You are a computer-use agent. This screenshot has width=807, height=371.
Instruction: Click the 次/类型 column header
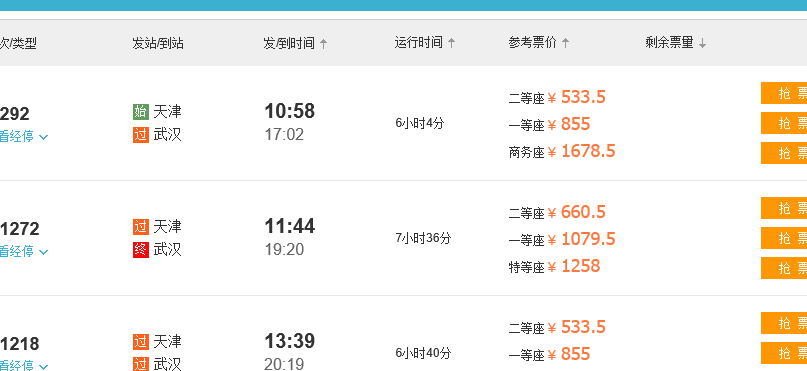click(19, 43)
